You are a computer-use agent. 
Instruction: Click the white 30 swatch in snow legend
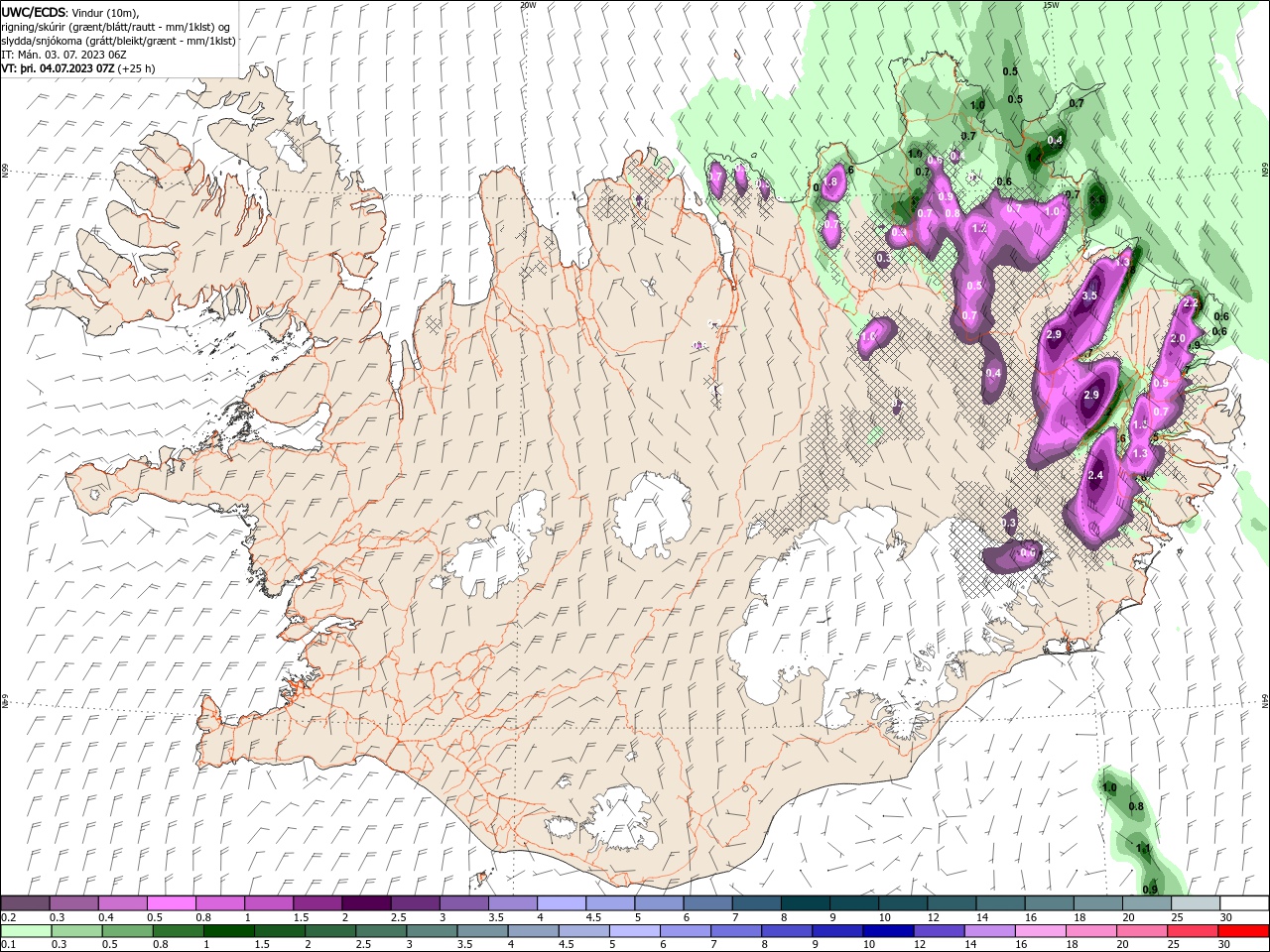click(1243, 903)
